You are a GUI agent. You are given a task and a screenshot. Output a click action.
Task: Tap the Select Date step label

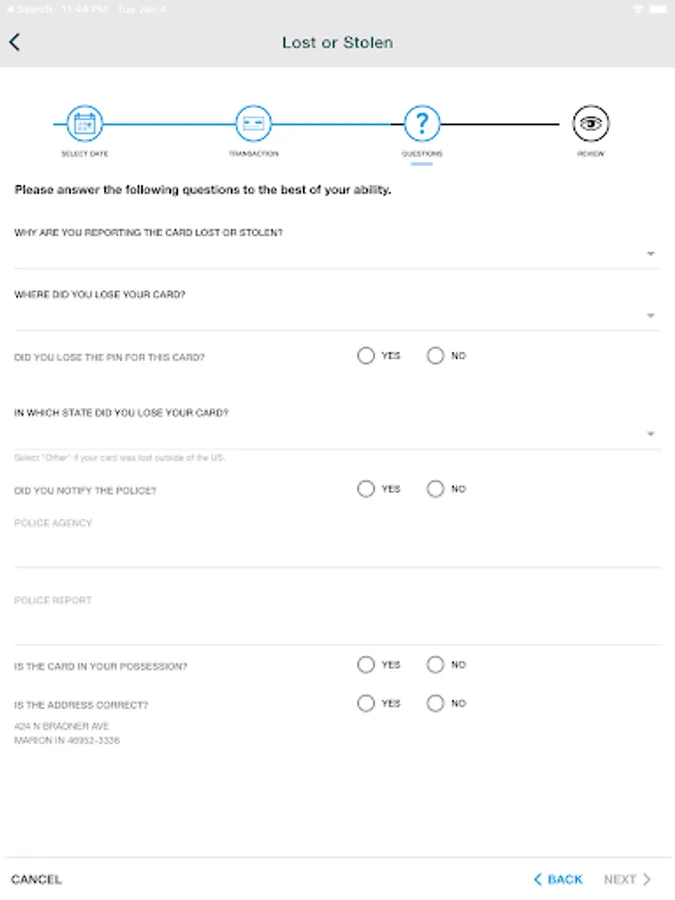[85, 154]
